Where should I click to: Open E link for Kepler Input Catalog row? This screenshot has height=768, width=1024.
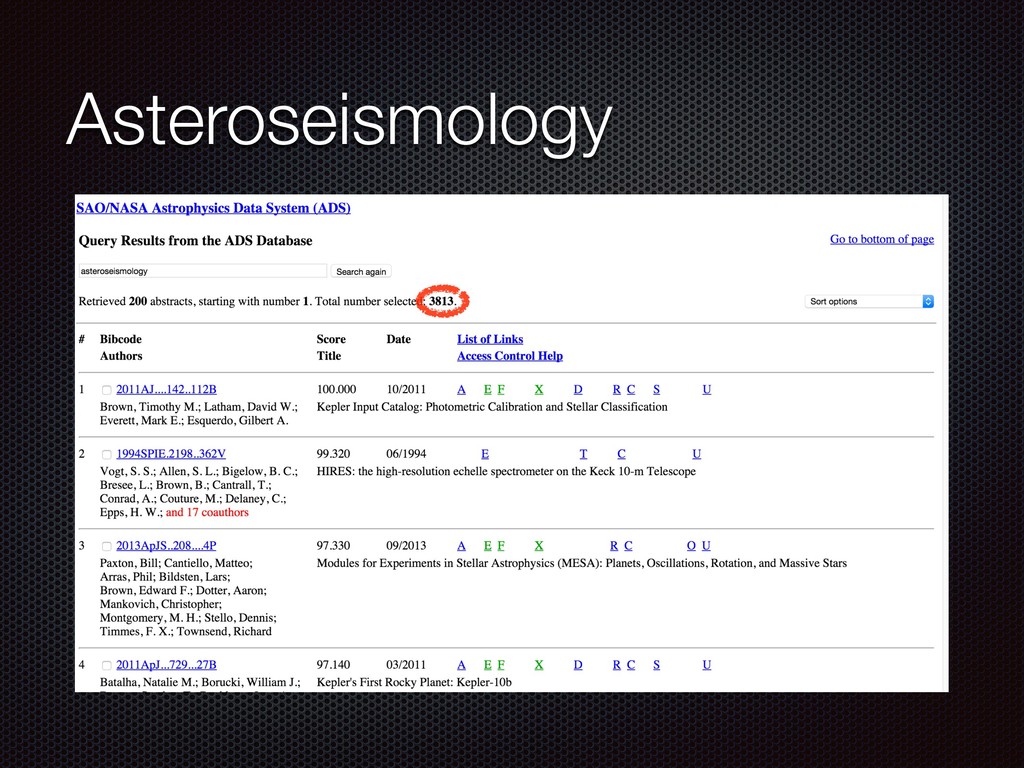click(x=487, y=389)
